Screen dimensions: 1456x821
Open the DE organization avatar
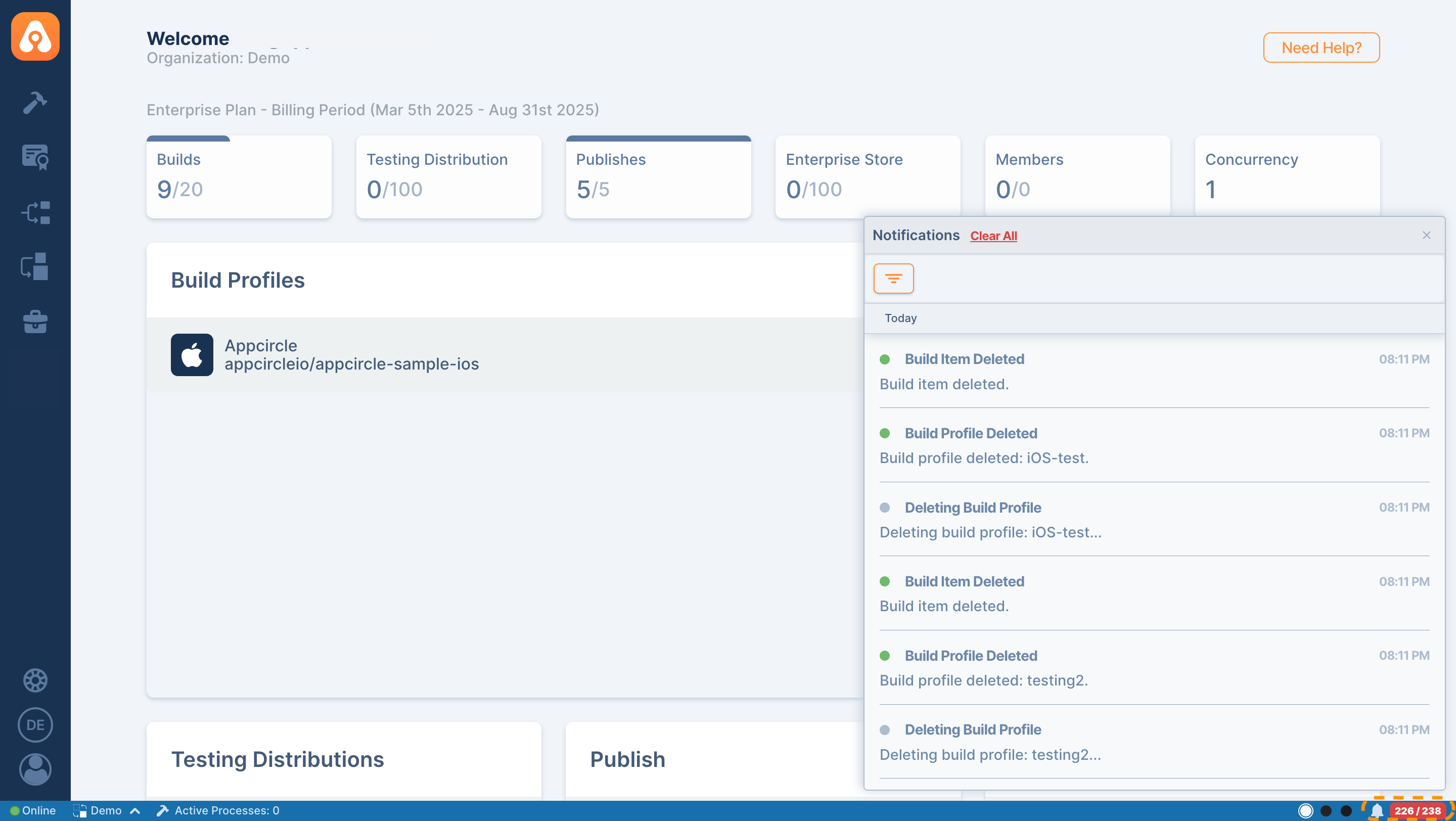point(35,724)
